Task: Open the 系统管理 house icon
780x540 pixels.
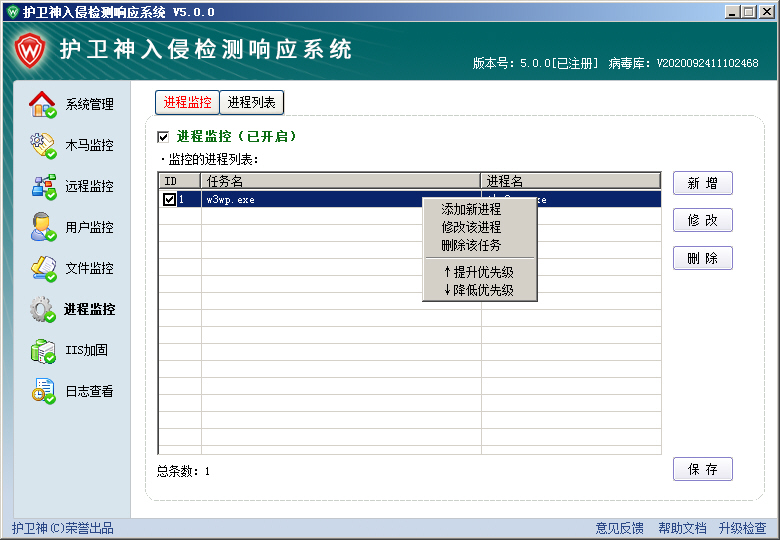Action: coord(42,104)
